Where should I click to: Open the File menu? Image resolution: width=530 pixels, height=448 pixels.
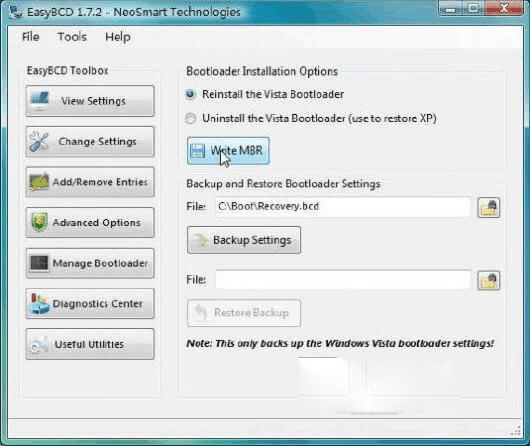click(x=31, y=37)
